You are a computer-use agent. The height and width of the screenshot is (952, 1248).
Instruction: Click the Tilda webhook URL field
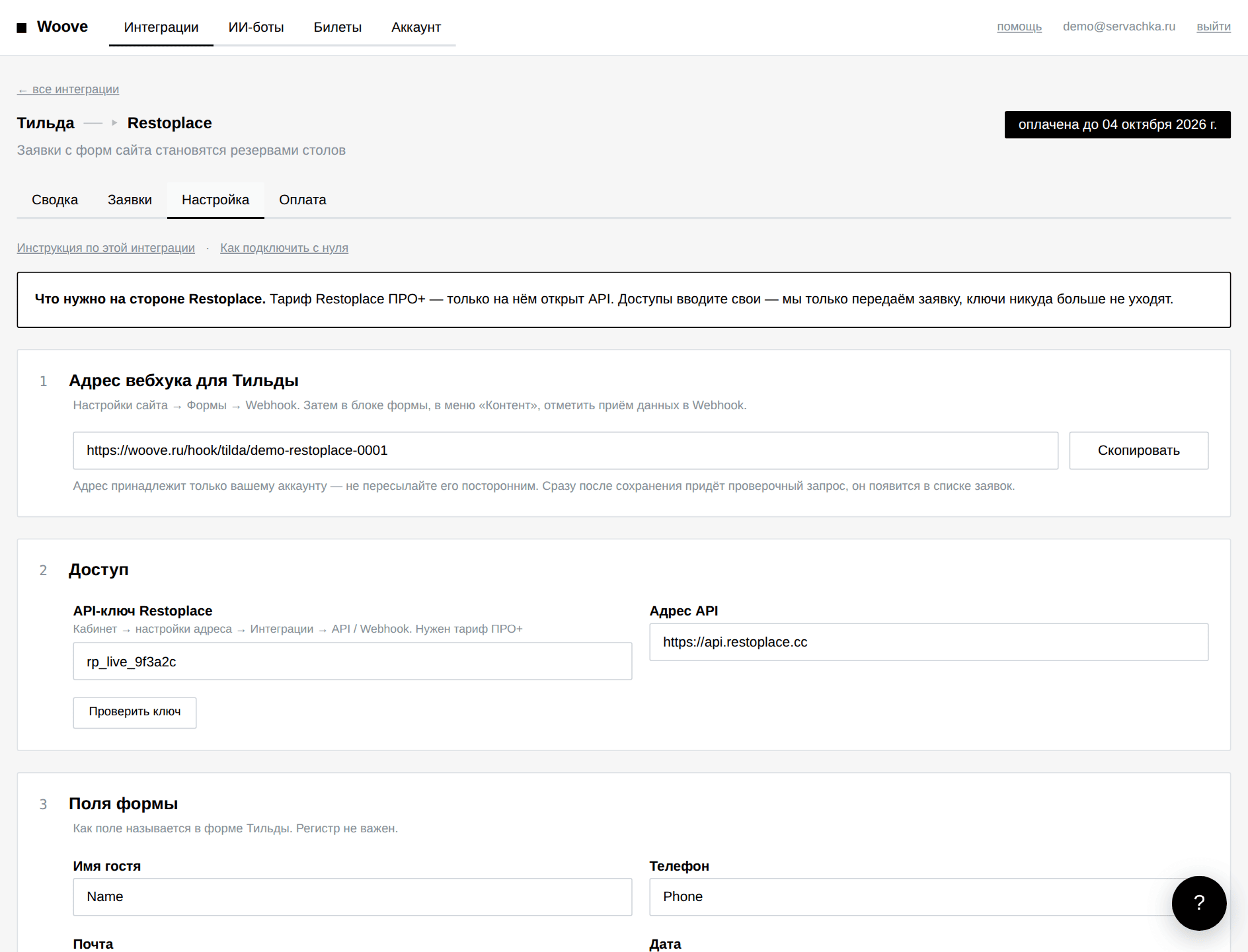pyautogui.click(x=566, y=451)
